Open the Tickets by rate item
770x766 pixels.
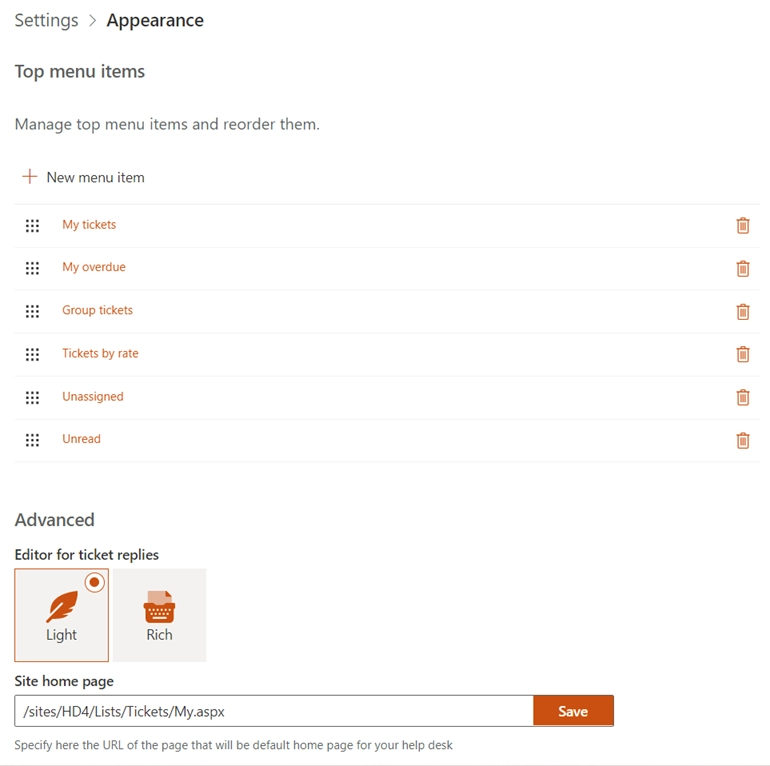coord(100,354)
